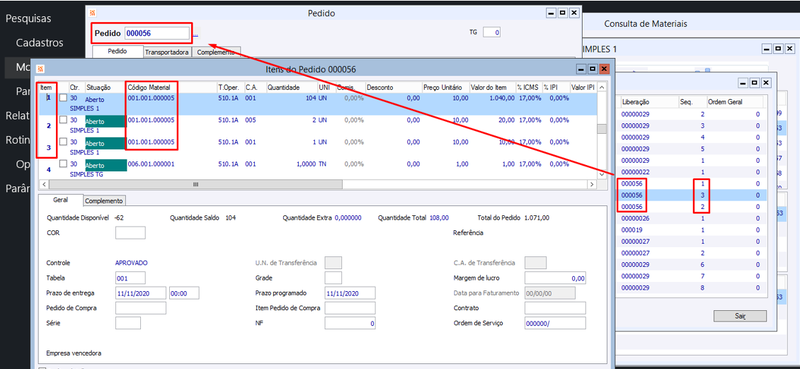The width and height of the screenshot is (800, 369).
Task: Click quantity cell showing 104
Action: 310,98
